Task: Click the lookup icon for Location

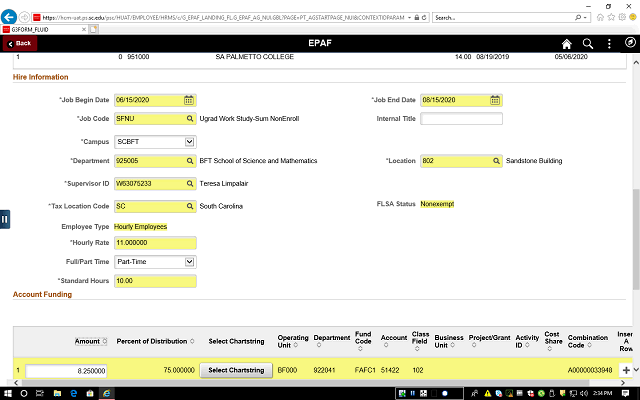Action: coord(496,161)
